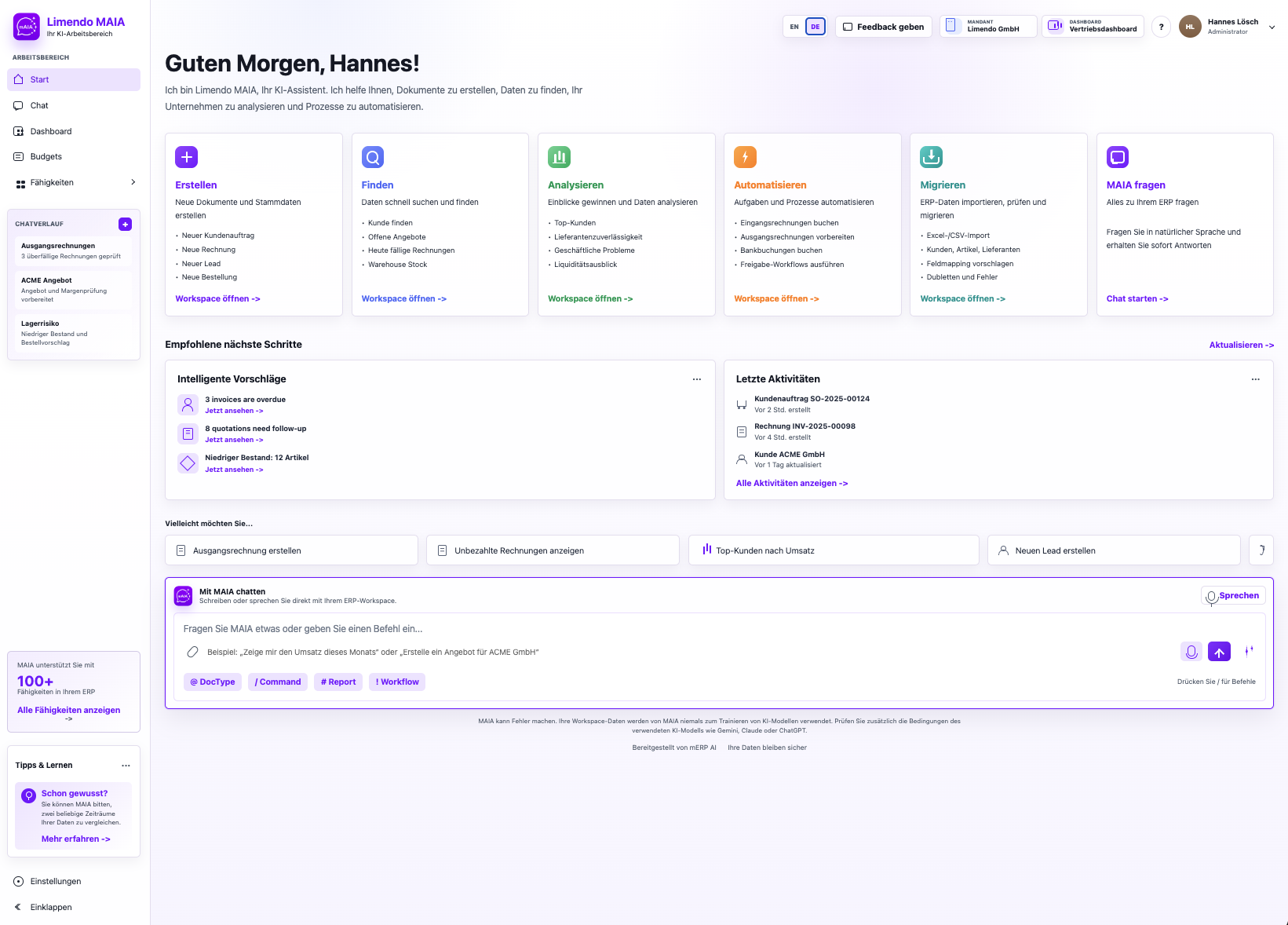Click the HL user avatar

[1190, 27]
